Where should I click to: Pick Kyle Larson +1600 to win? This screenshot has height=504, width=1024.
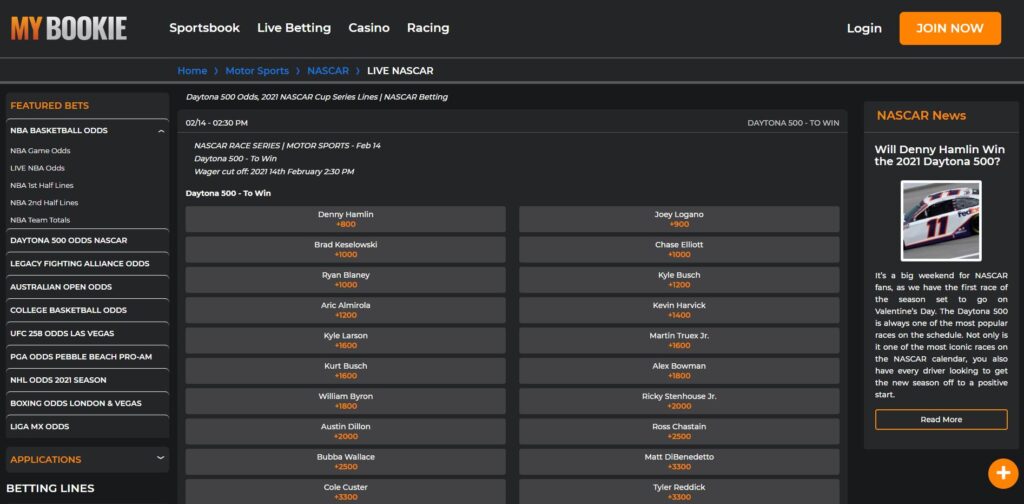tap(345, 340)
